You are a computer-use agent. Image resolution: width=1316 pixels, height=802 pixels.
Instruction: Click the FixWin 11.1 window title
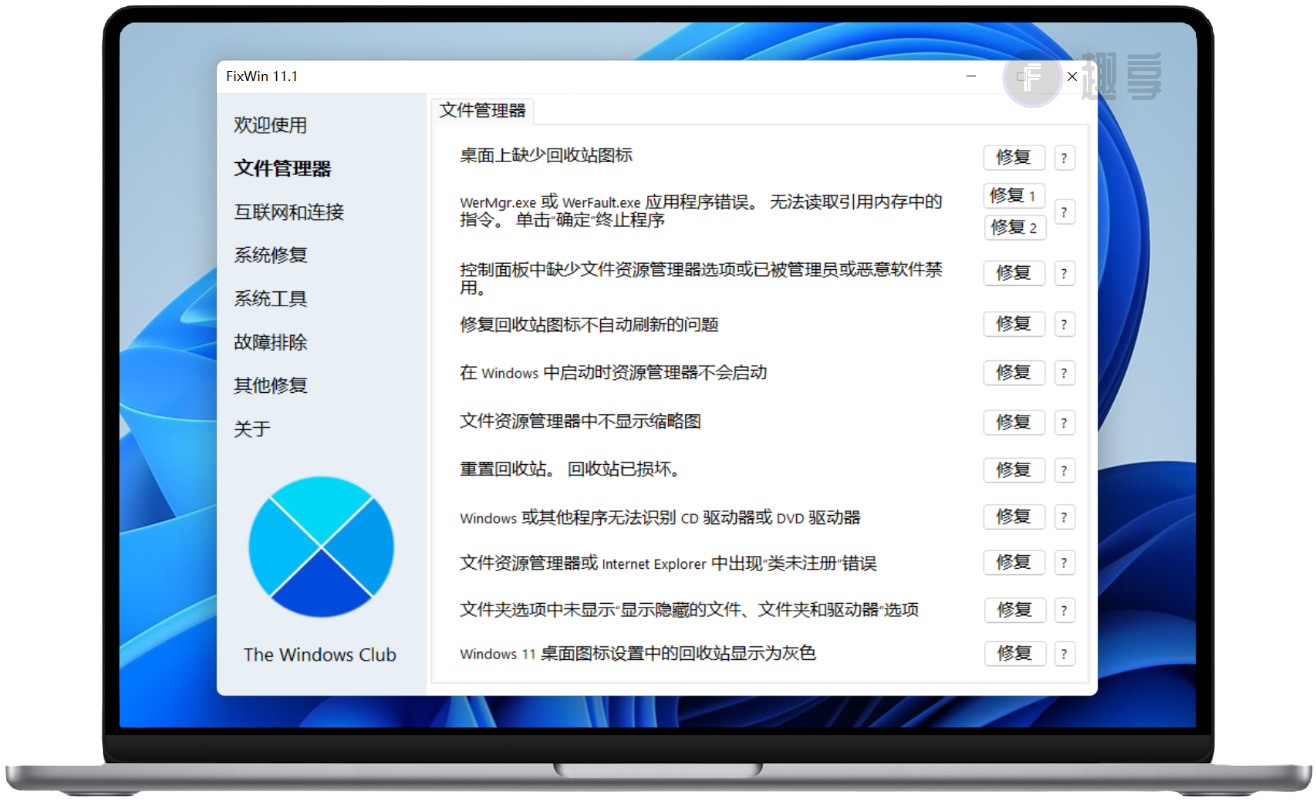coord(262,76)
